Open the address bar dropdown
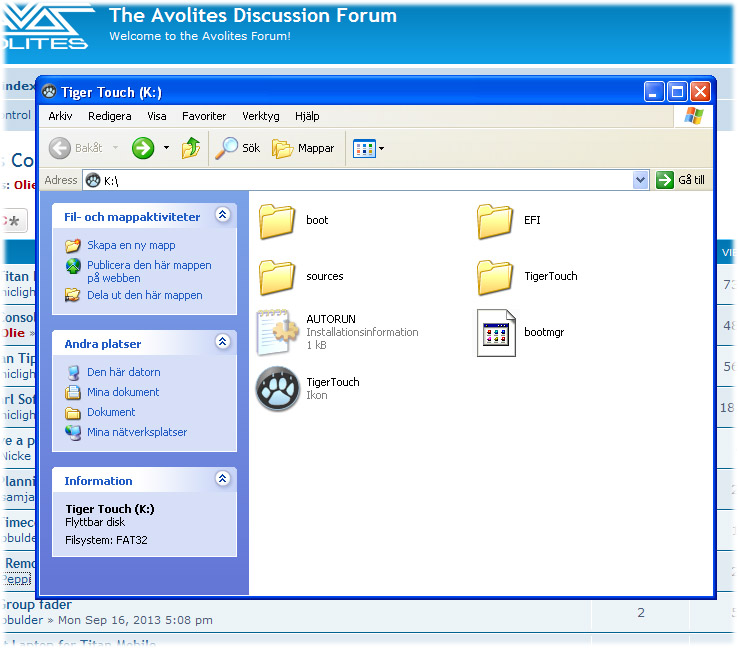This screenshot has width=738, height=648. (x=640, y=180)
